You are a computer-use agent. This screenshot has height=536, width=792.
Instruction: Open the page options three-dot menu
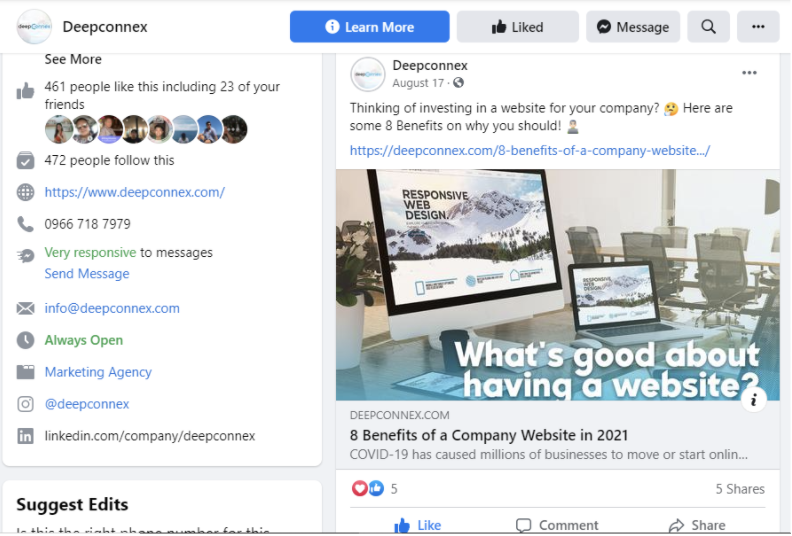coord(758,27)
